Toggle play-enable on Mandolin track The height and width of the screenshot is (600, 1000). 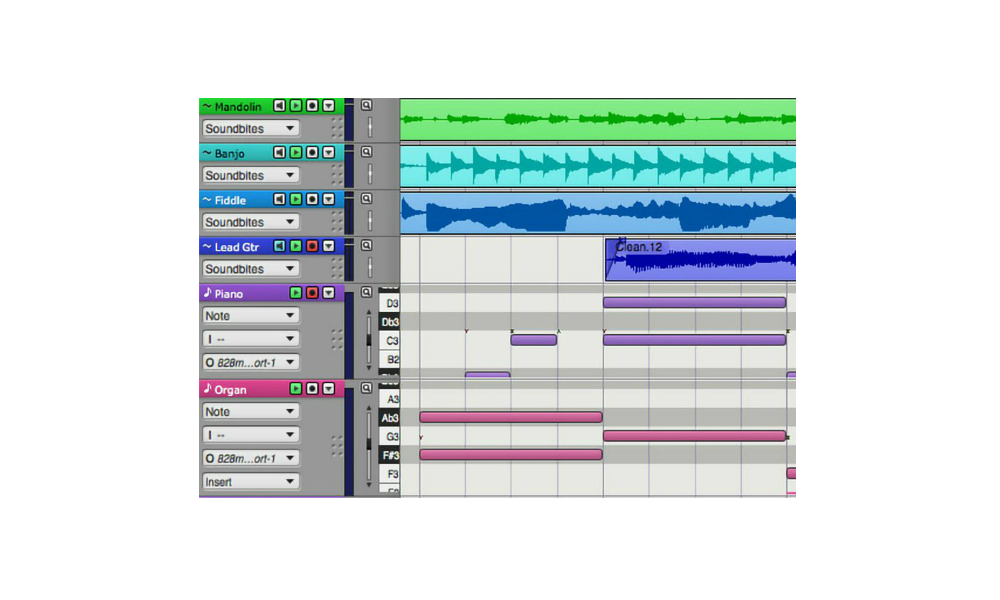(296, 106)
